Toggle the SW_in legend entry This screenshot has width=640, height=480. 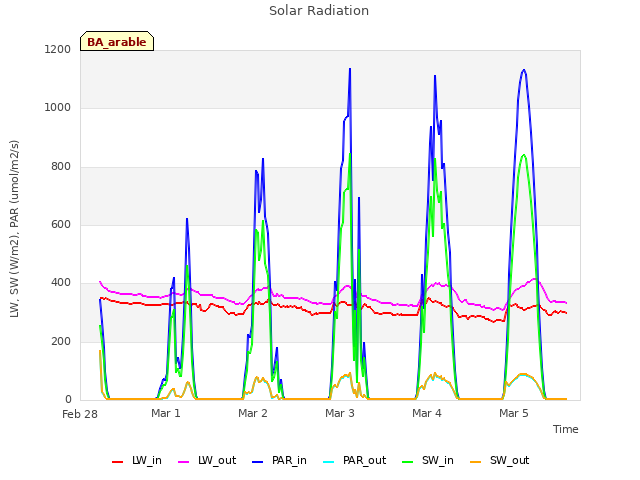coord(428,460)
